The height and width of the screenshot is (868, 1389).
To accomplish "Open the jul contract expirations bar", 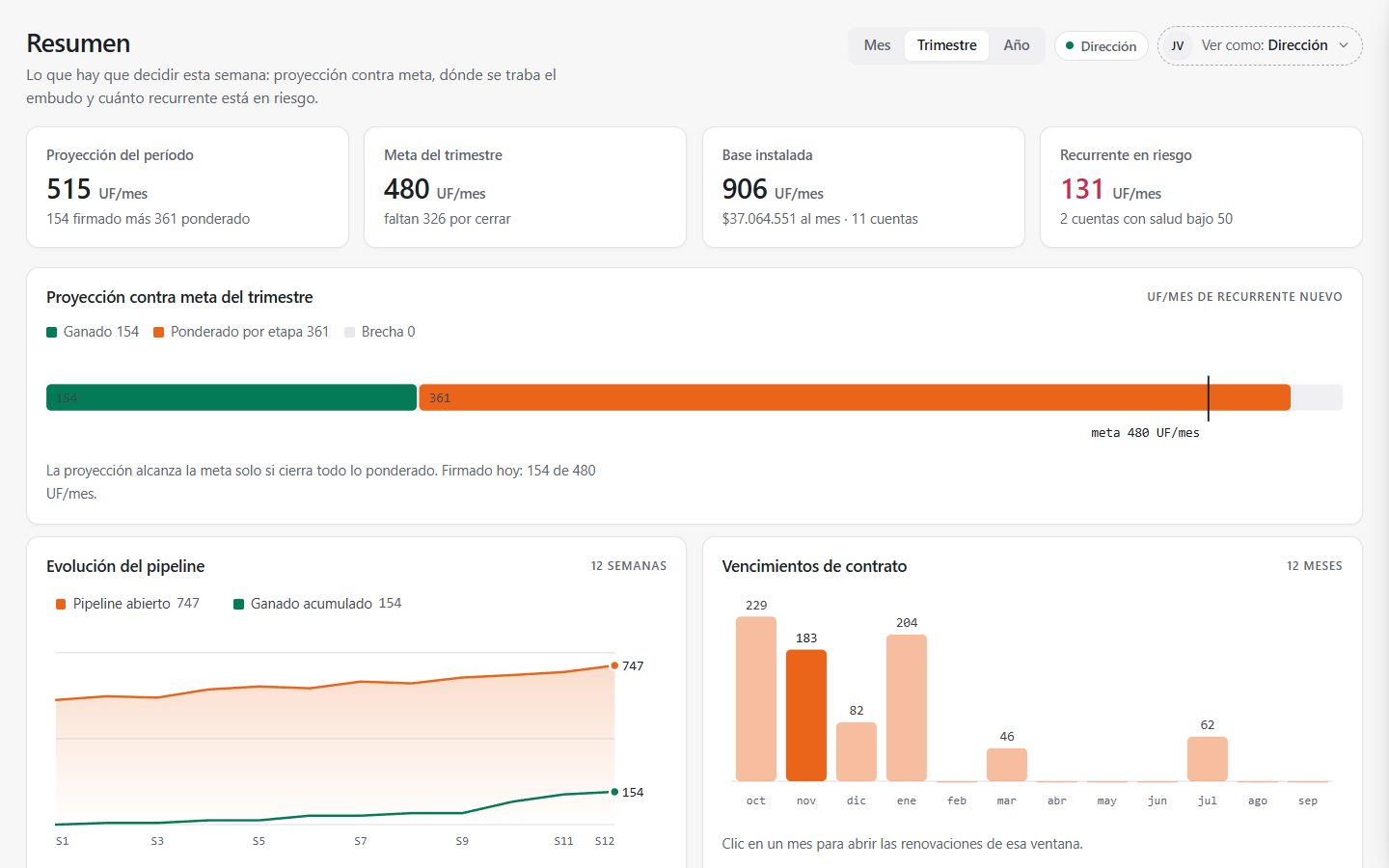I will tap(1208, 759).
